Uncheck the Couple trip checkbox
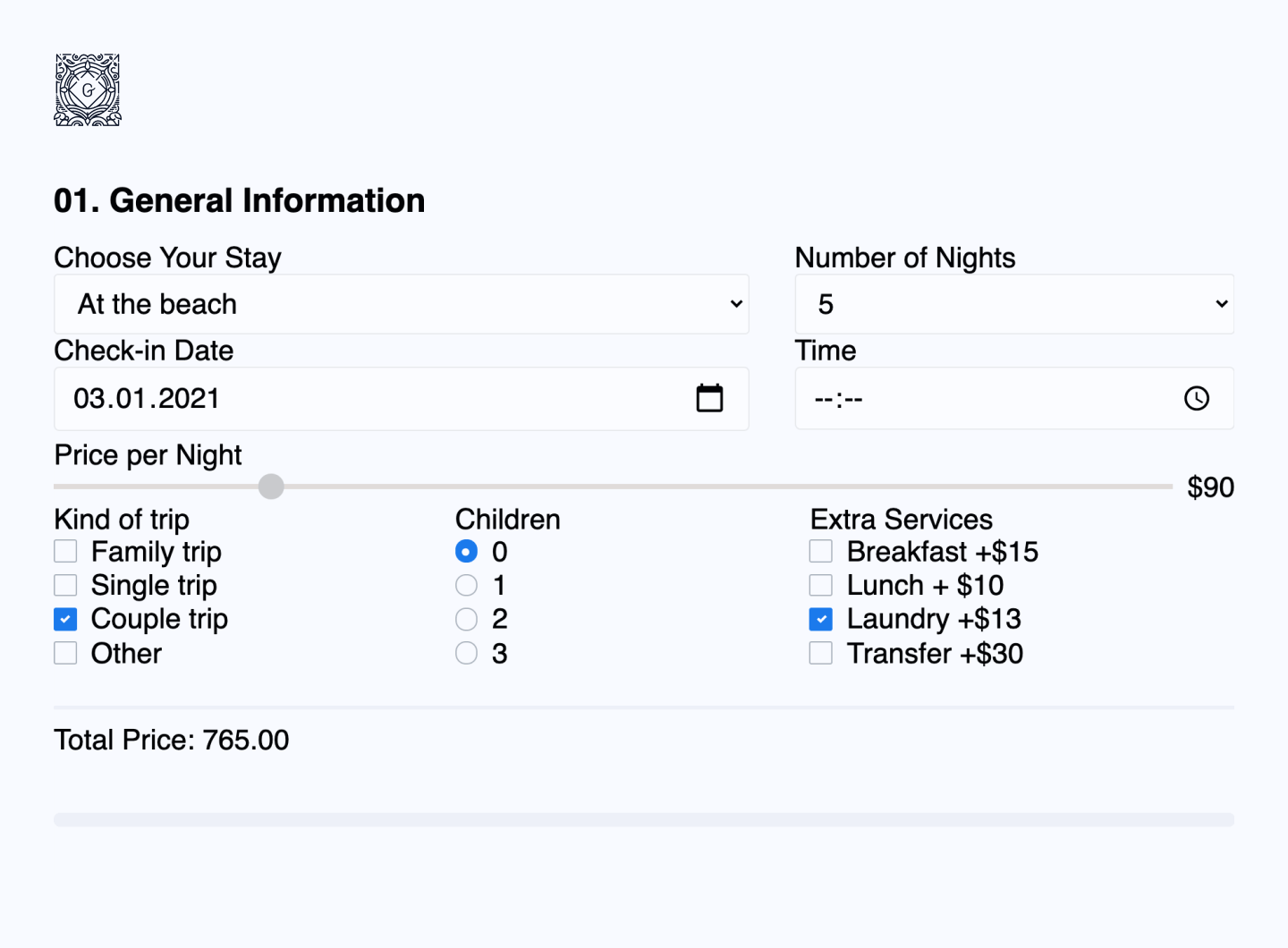This screenshot has width=1288, height=948. click(x=65, y=619)
